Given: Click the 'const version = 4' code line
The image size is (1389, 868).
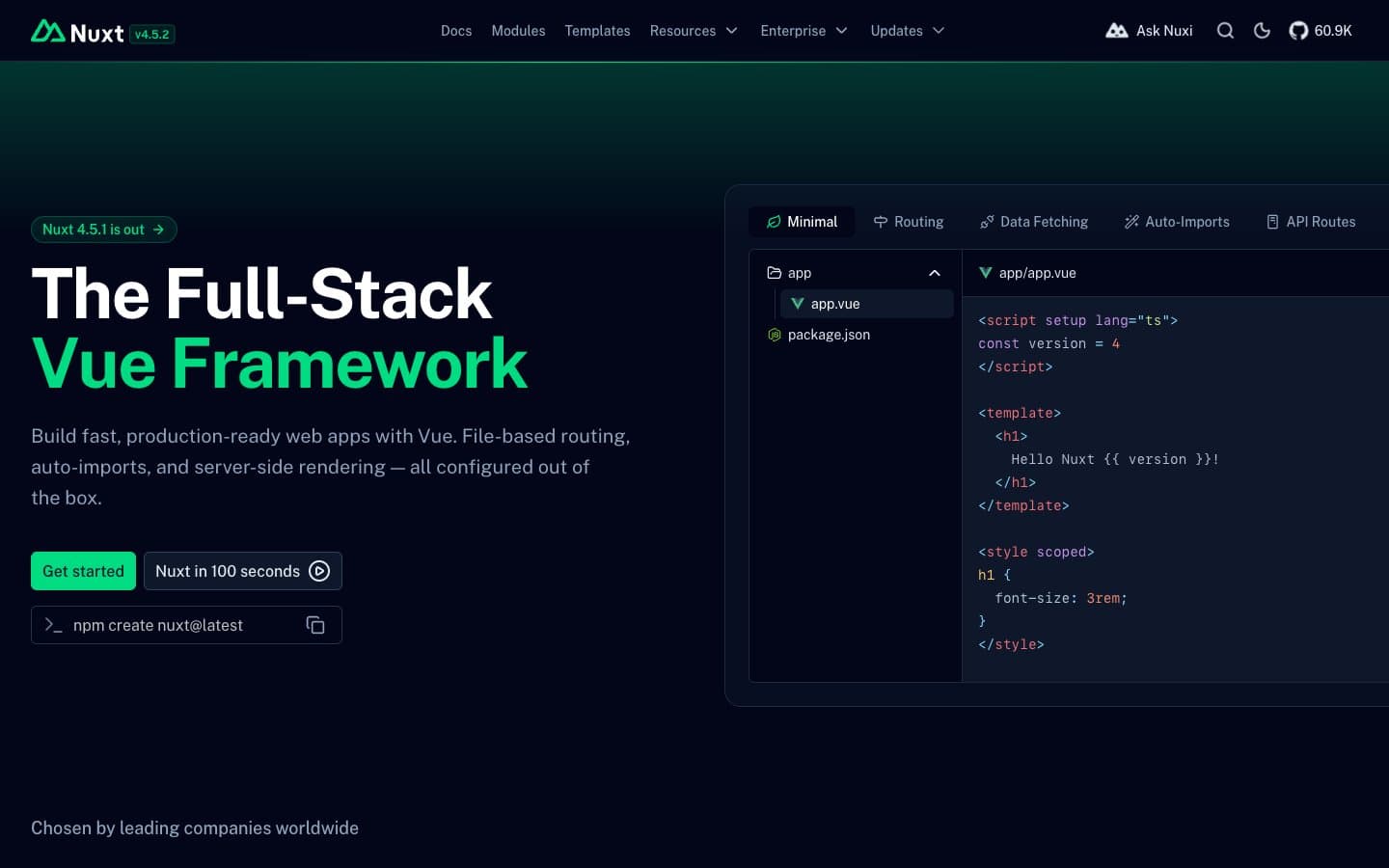Looking at the screenshot, I should tap(1049, 343).
